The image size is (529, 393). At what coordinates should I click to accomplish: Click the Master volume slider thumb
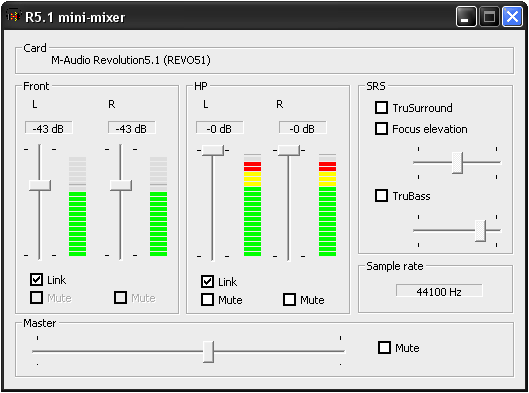pyautogui.click(x=208, y=352)
